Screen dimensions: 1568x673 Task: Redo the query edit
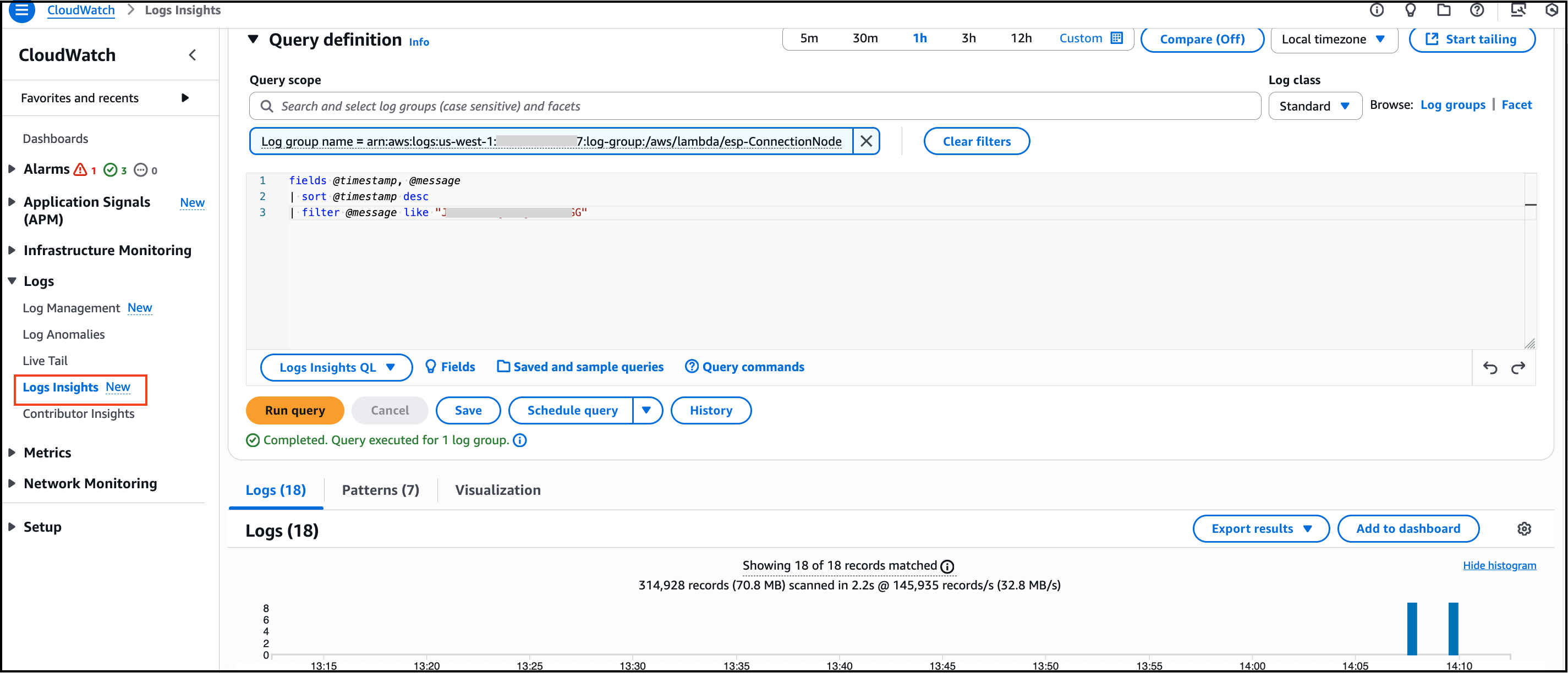[1518, 367]
